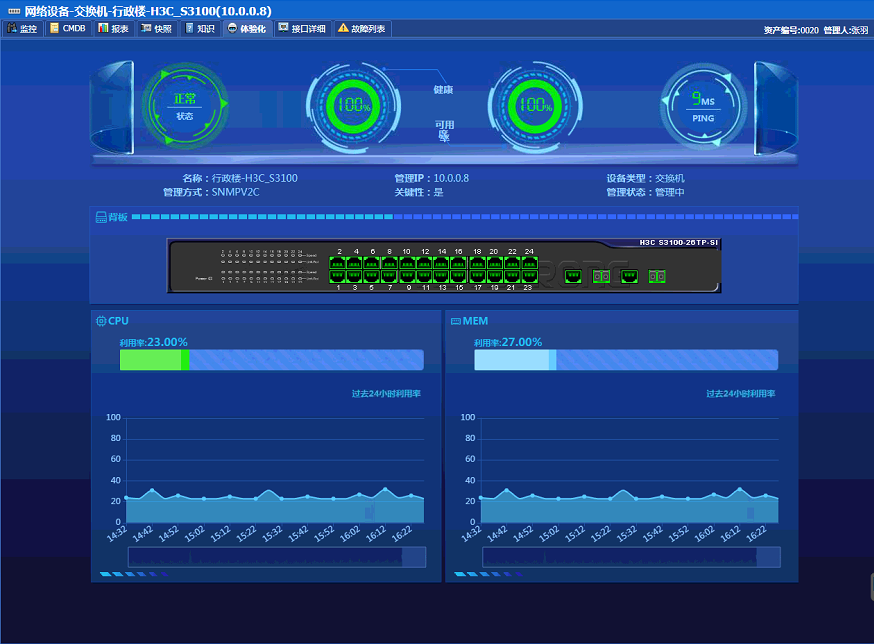The image size is (874, 644).
Task: Click green port 5 on the switch
Action: (x=372, y=276)
